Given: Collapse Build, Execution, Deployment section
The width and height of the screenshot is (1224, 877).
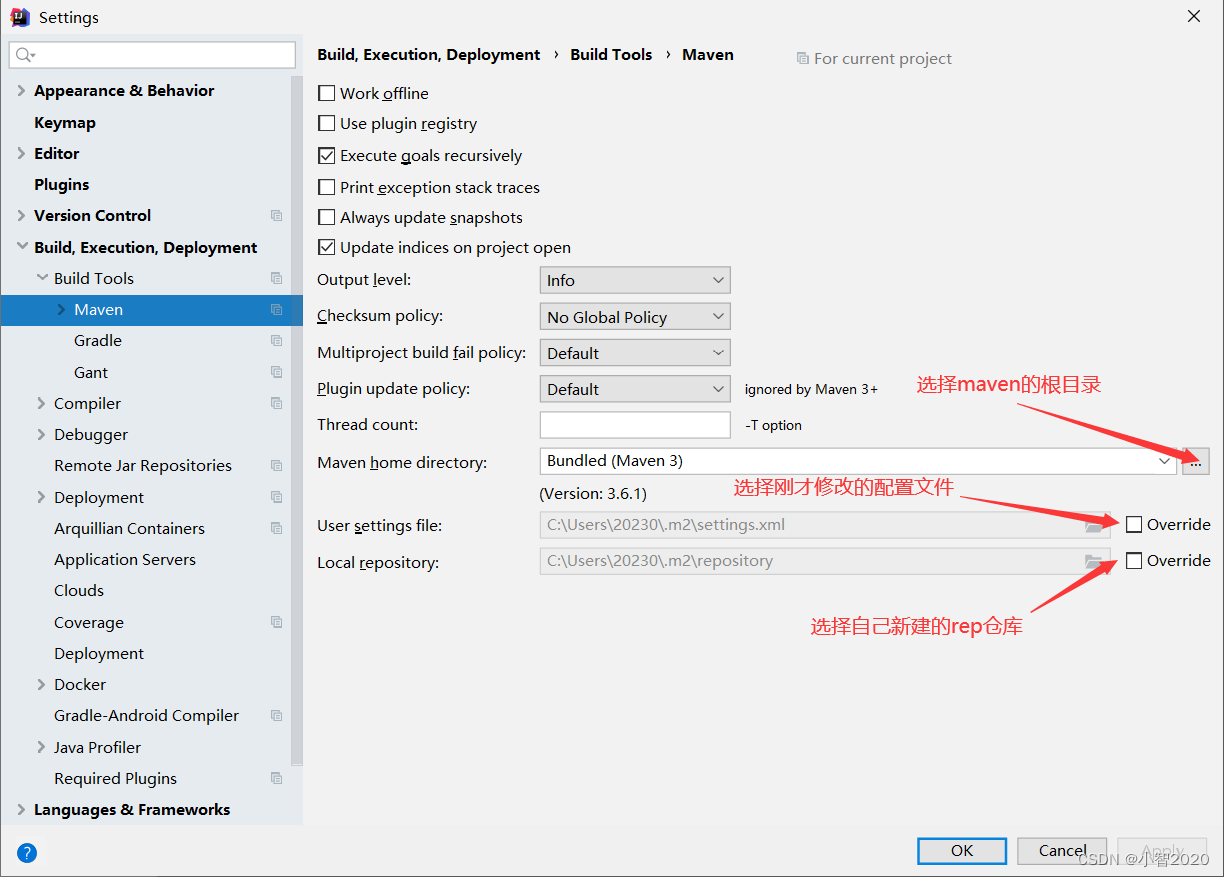Looking at the screenshot, I should (x=21, y=247).
